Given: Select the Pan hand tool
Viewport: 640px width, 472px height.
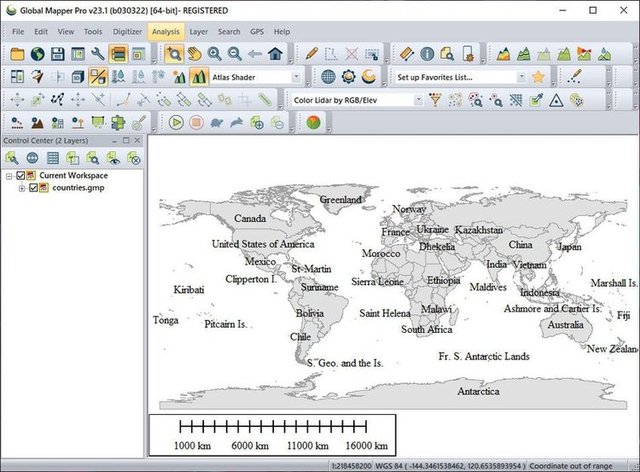Looking at the screenshot, I should (x=194, y=53).
